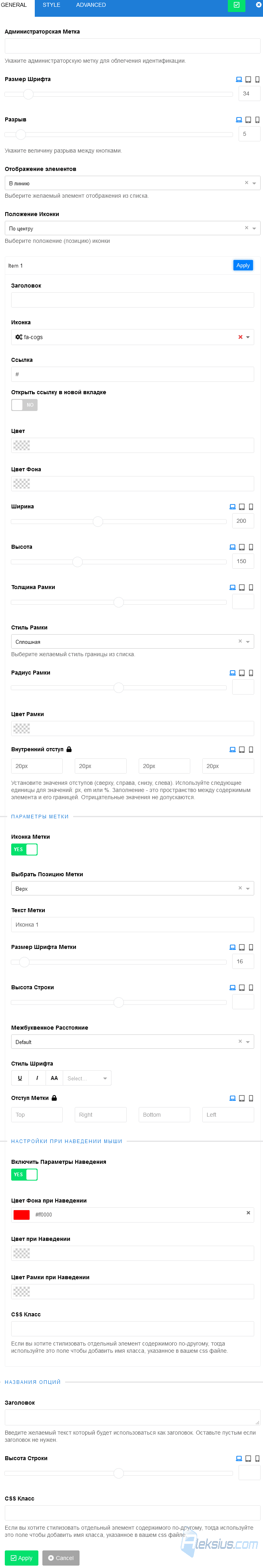Open the Положение Иконки dropdown
The width and height of the screenshot is (263, 1568).
pyautogui.click(x=132, y=228)
